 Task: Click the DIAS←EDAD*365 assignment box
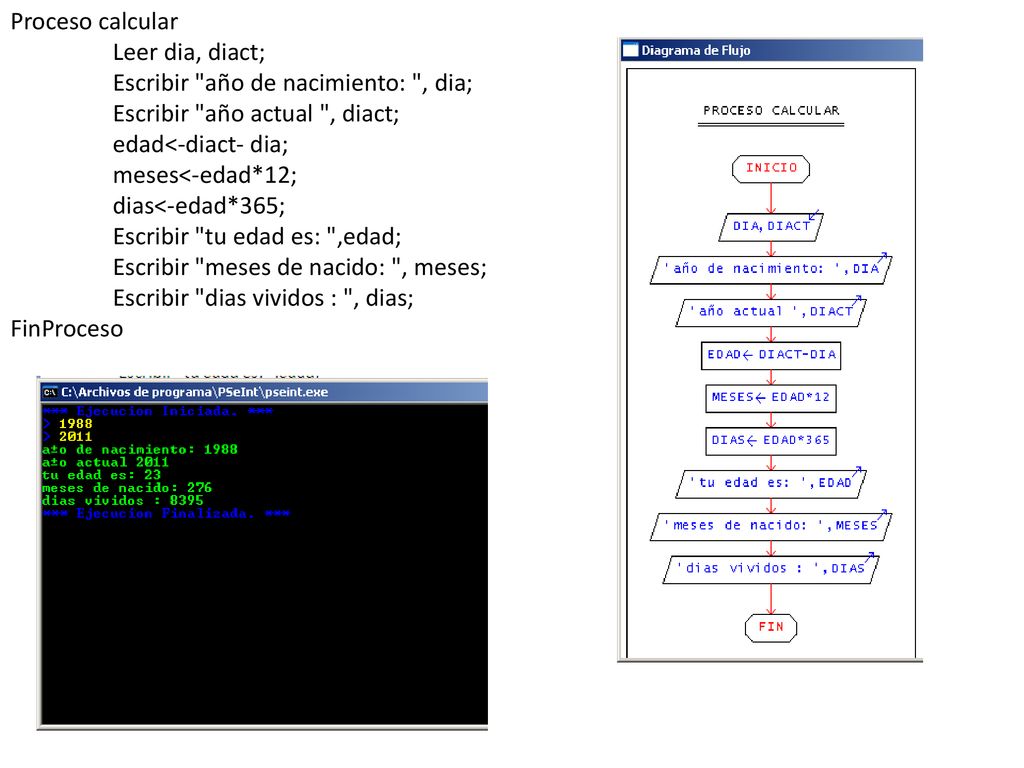(x=771, y=440)
